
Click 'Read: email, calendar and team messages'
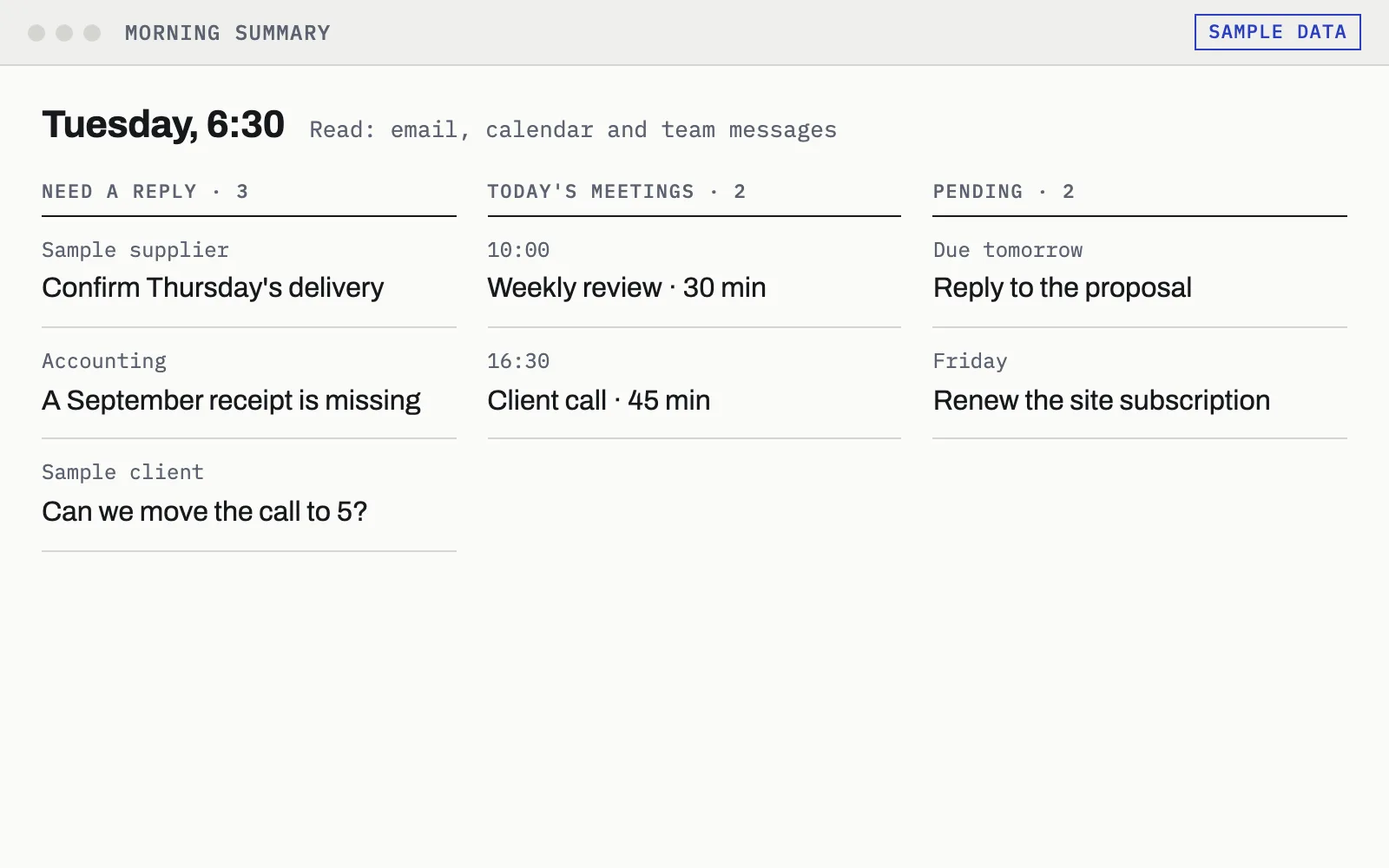click(x=573, y=130)
